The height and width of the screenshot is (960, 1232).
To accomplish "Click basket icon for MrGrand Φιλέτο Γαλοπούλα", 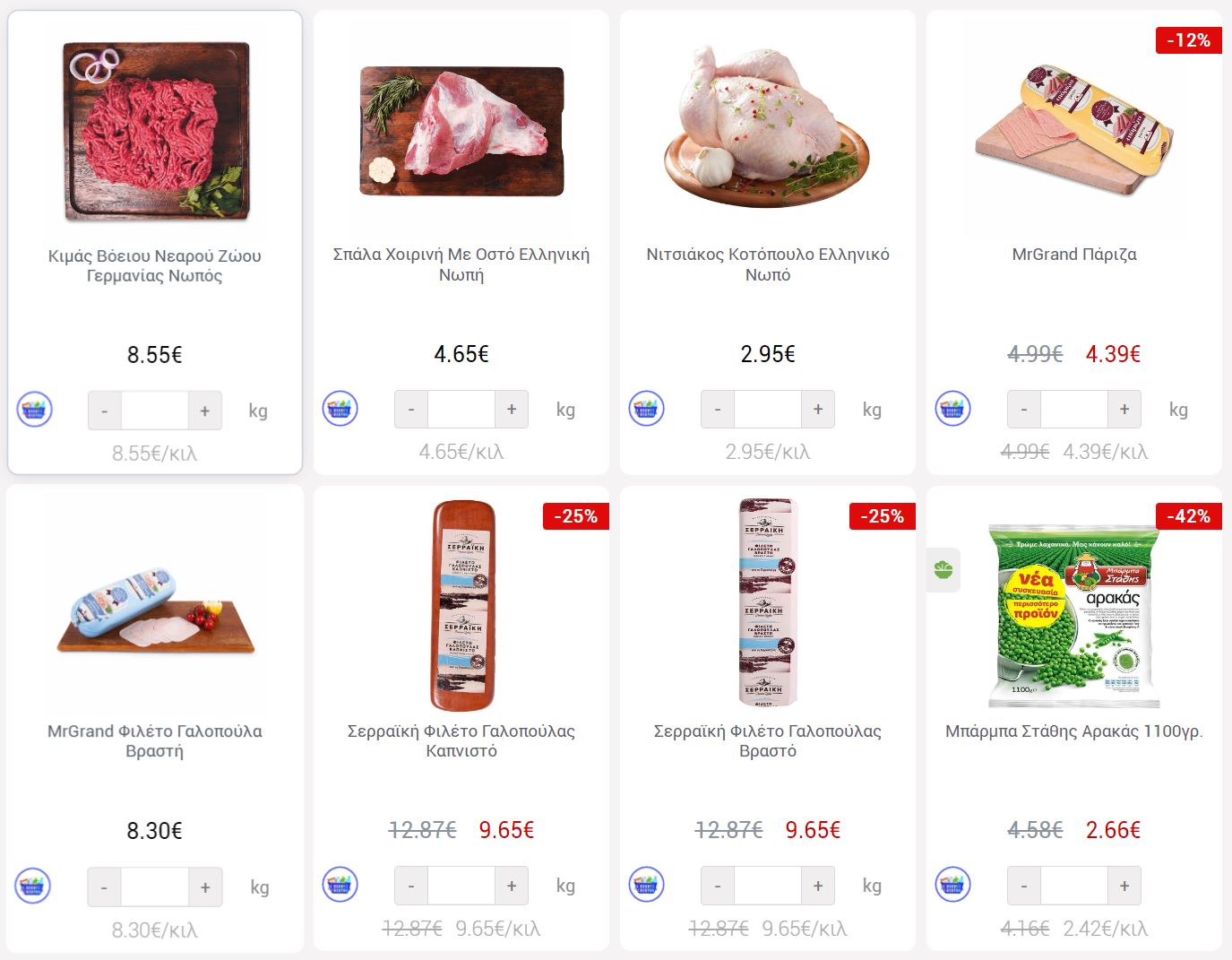I will pos(33,886).
